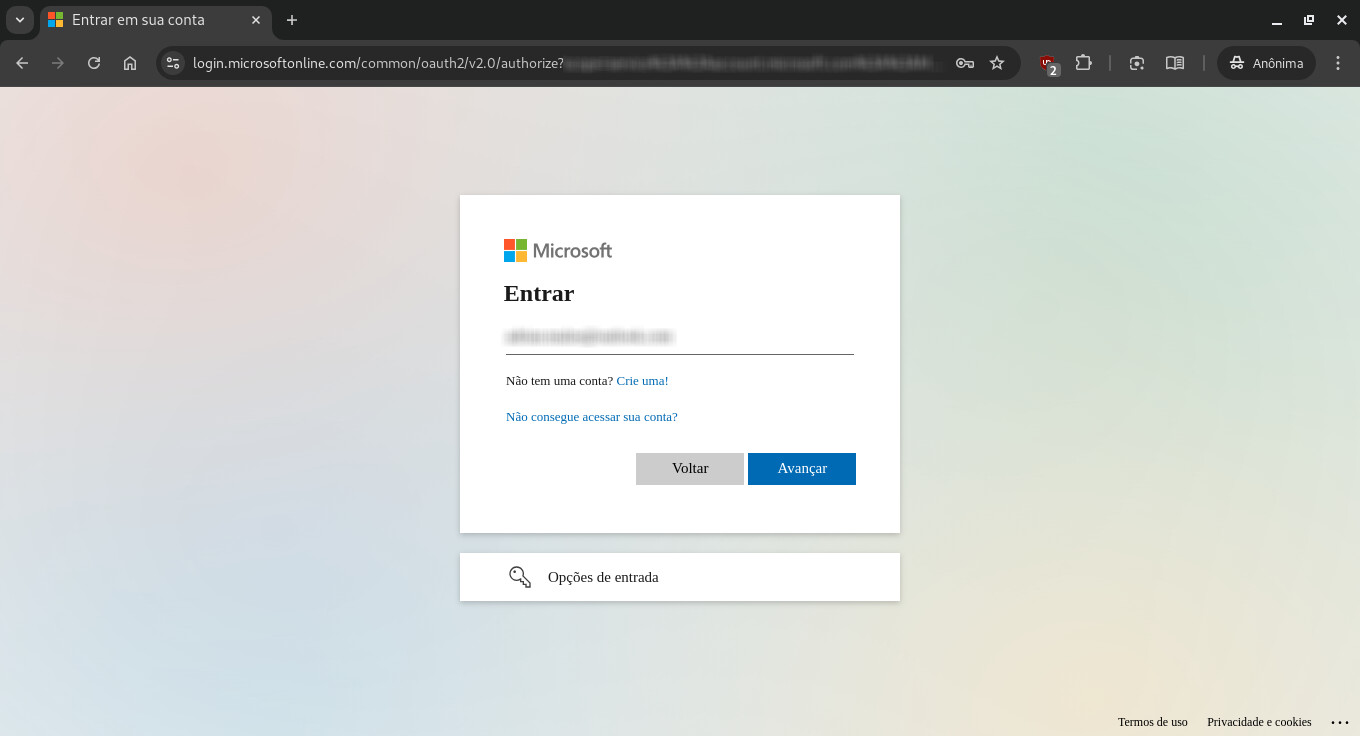Click the Microsoft logo in the sign-in card
Image resolution: width=1360 pixels, height=736 pixels.
pos(558,250)
